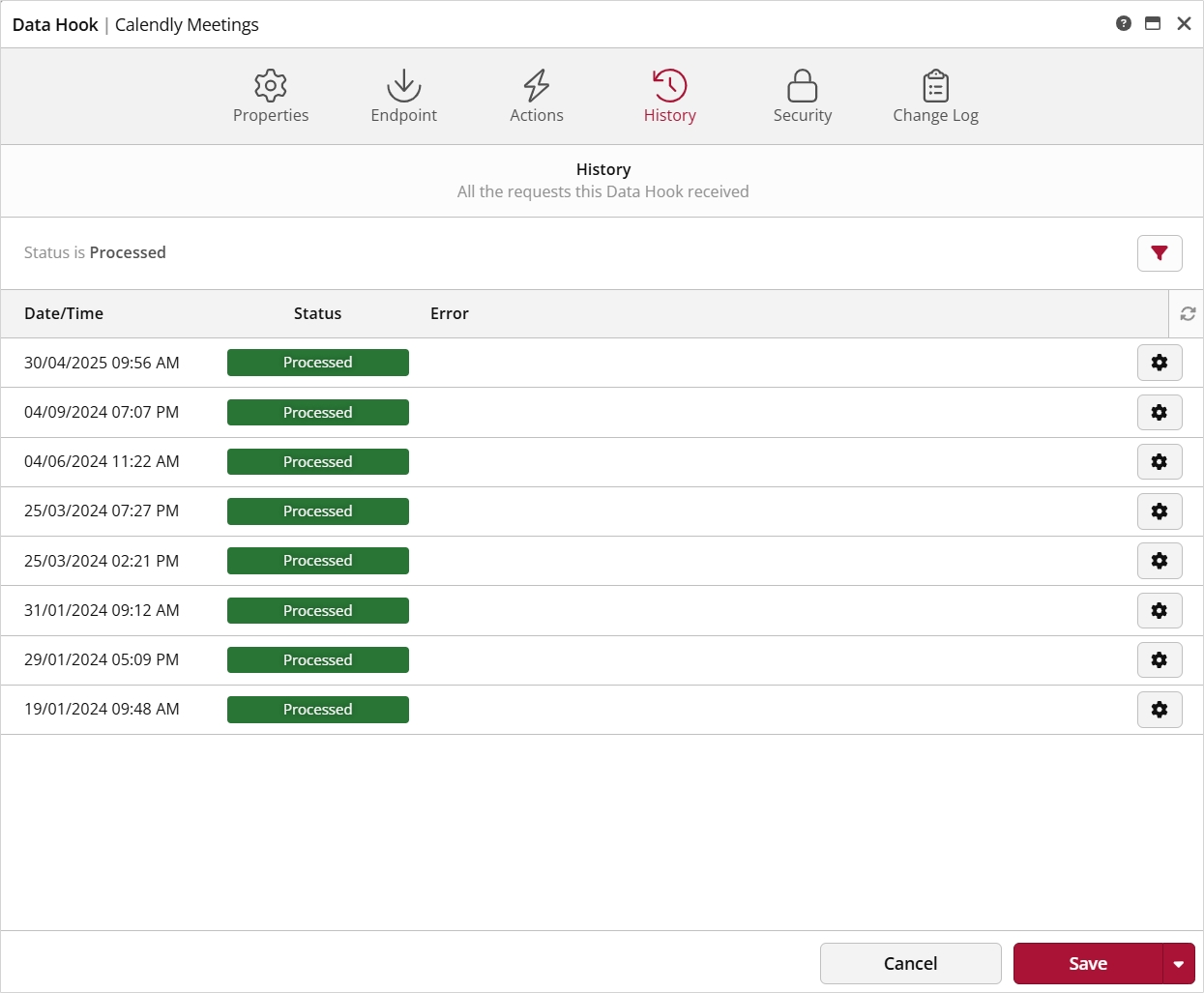1204x993 pixels.
Task: Sort by the Date/Time column header
Action: point(64,313)
